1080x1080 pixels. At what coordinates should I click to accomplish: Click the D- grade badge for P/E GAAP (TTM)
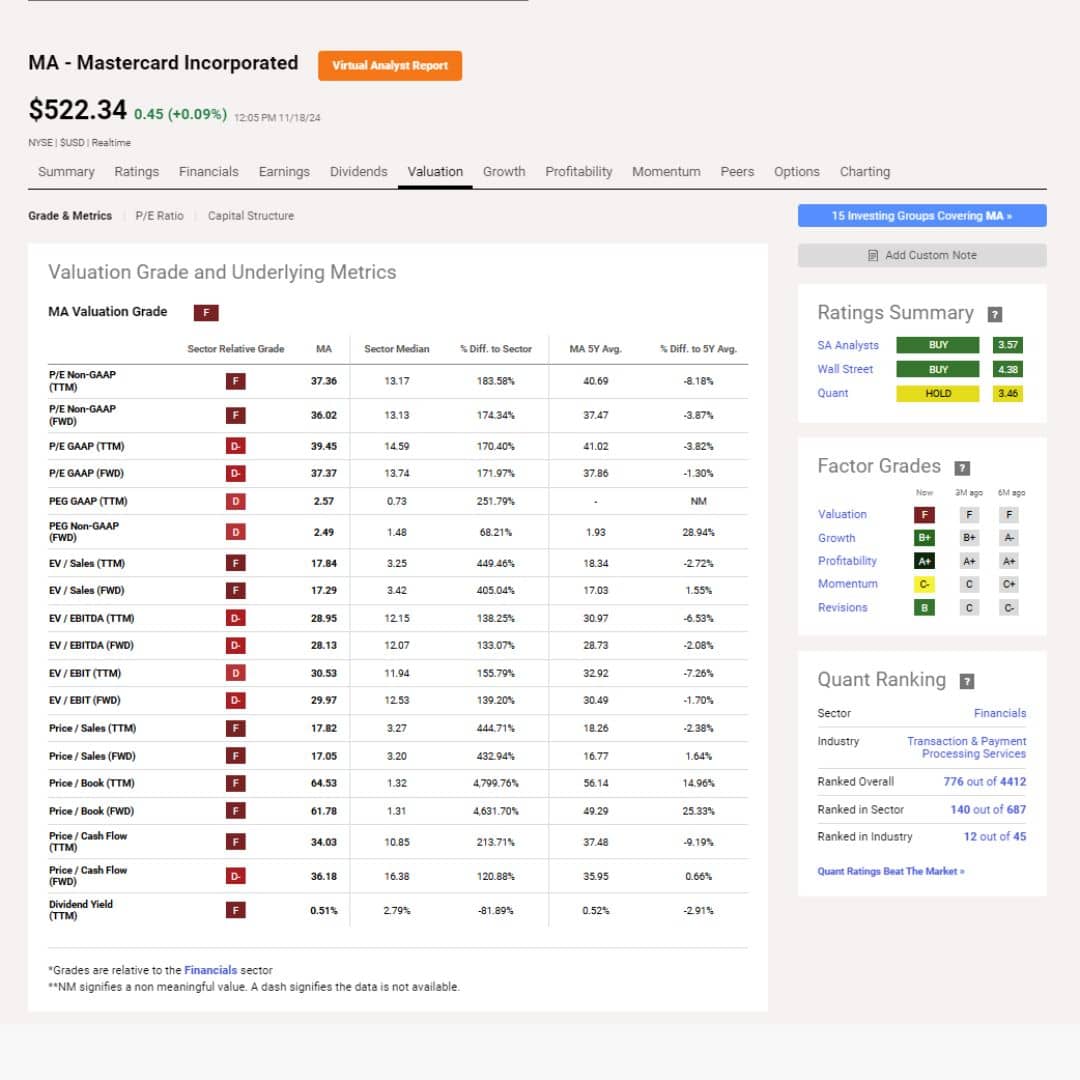coord(236,446)
